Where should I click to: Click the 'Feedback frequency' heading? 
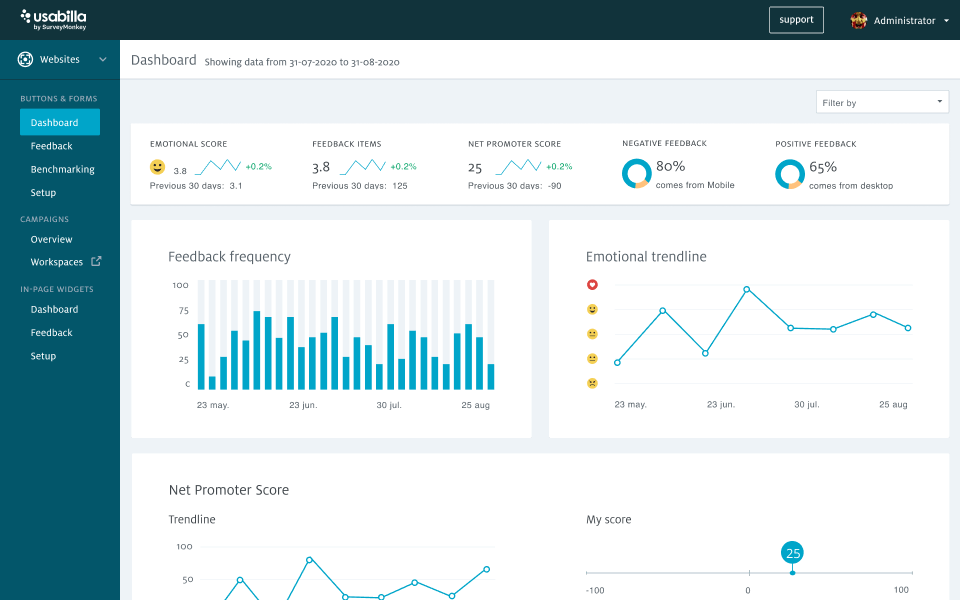(230, 257)
